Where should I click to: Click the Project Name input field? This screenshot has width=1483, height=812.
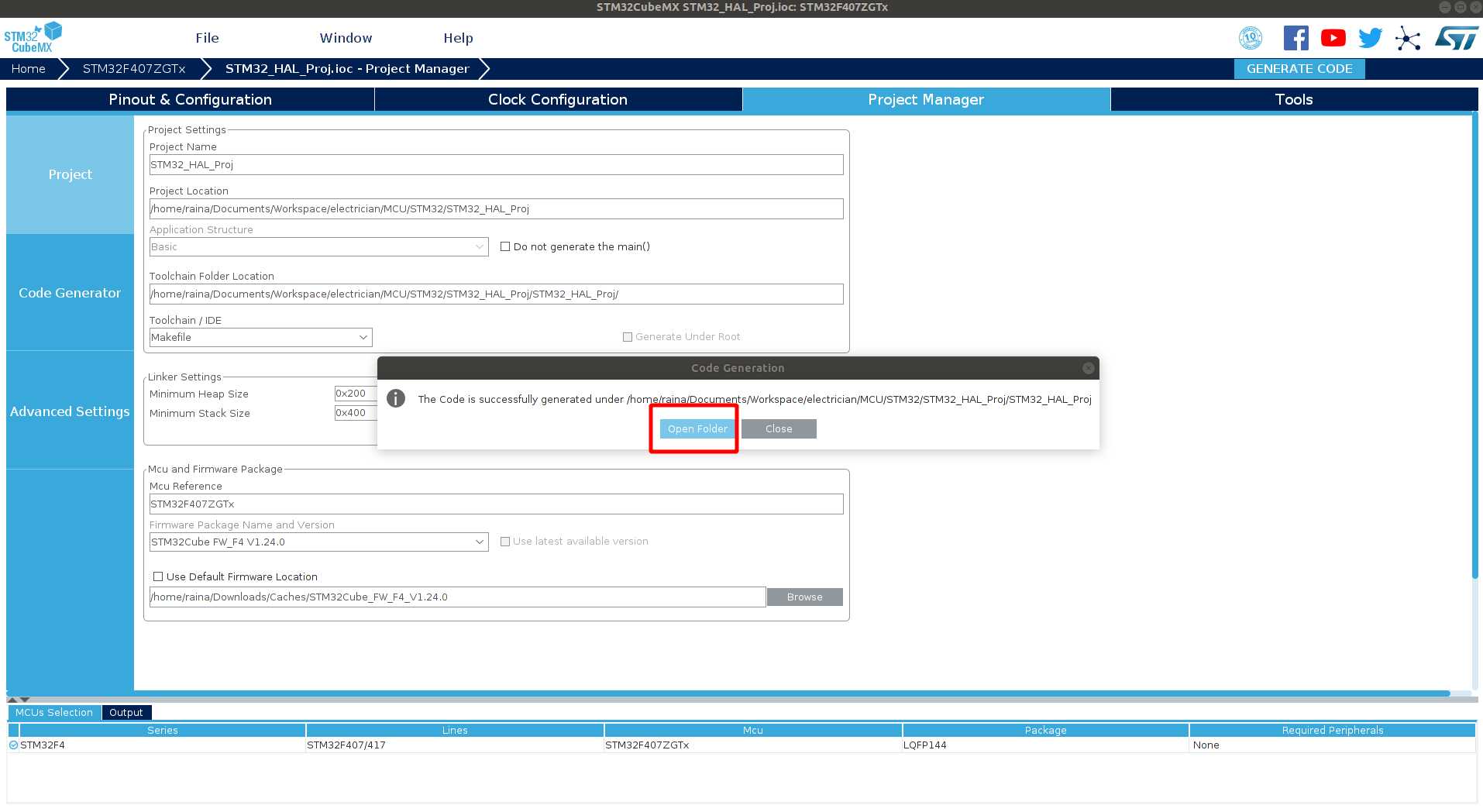[496, 164]
